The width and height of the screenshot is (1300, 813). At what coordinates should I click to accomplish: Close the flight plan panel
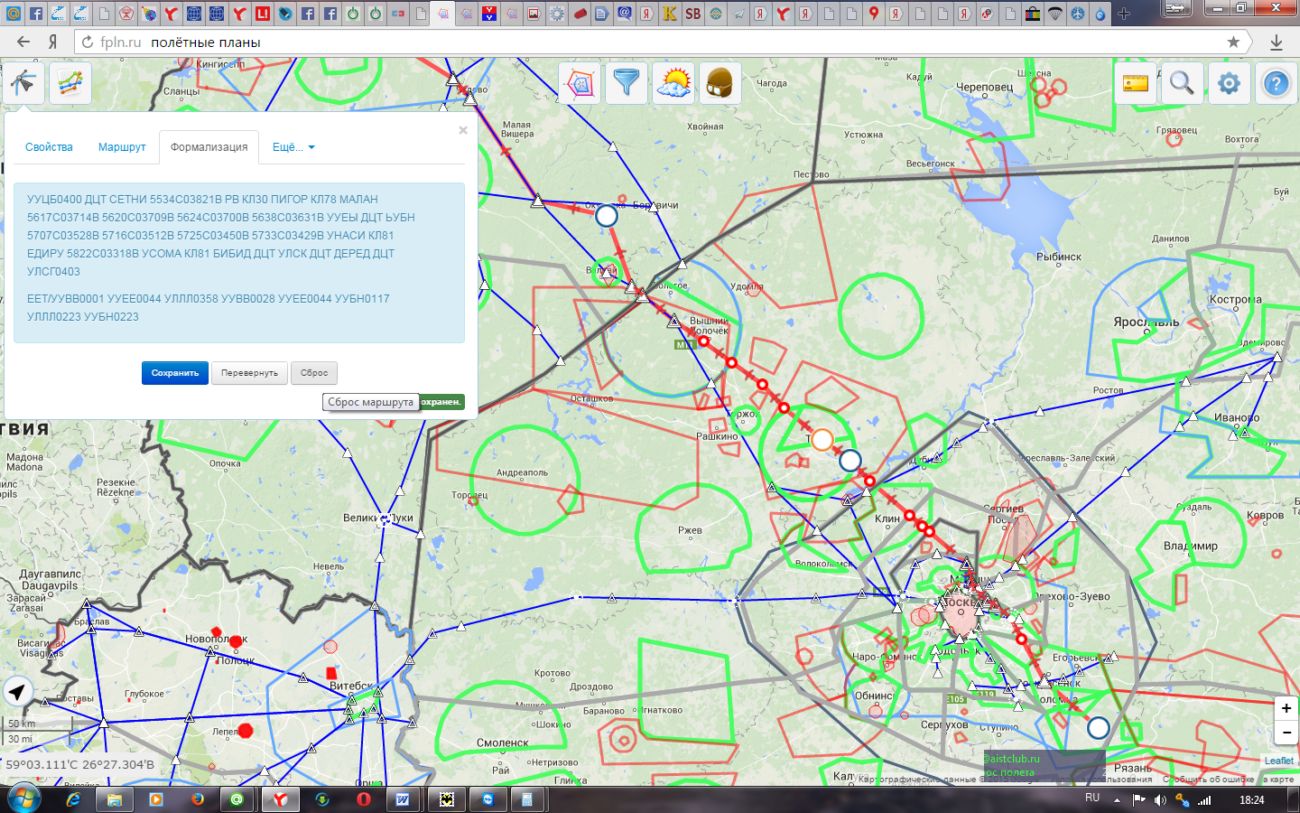(463, 130)
